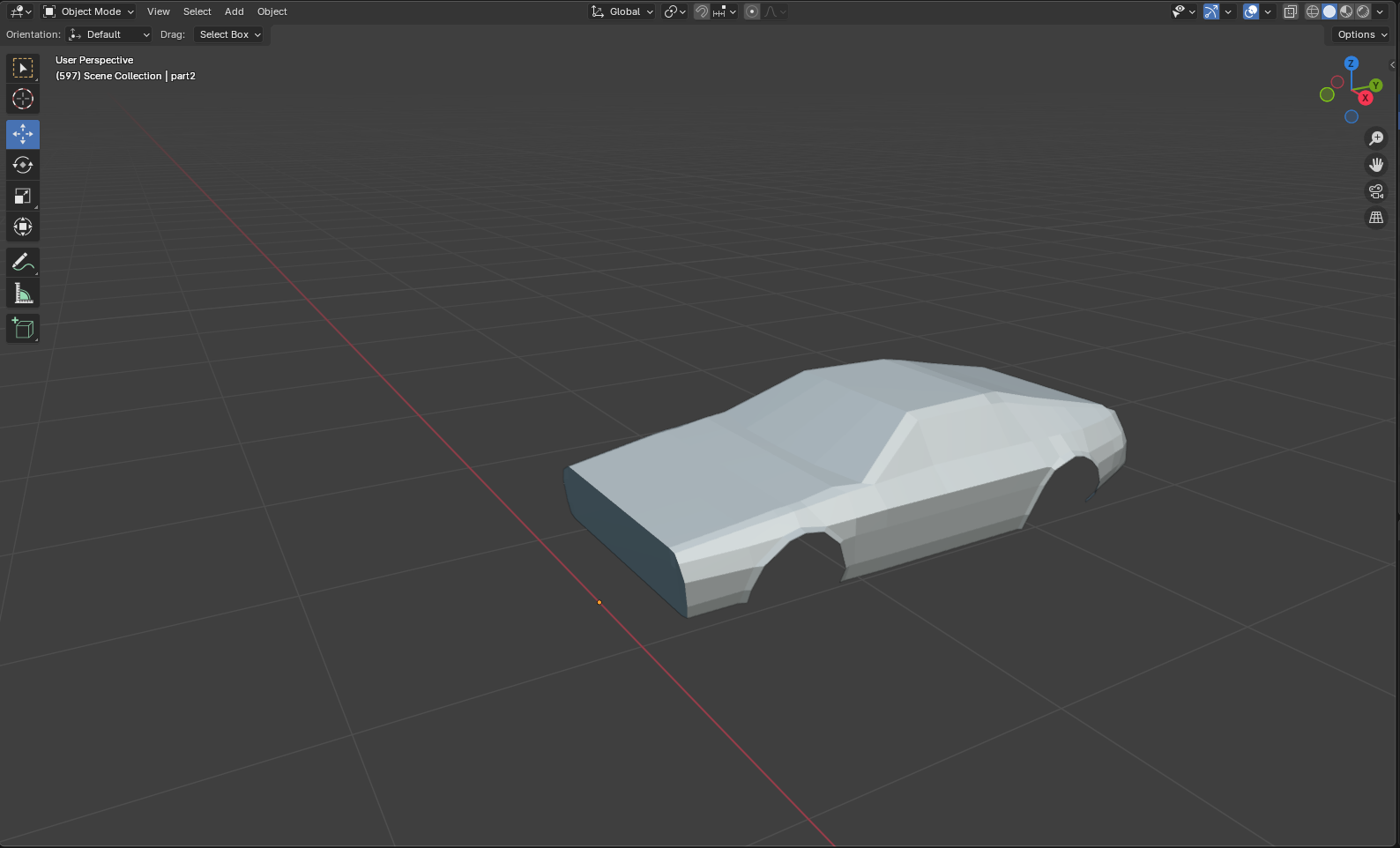Image resolution: width=1400 pixels, height=848 pixels.
Task: Switch to Material Preview shading
Action: 1346,11
